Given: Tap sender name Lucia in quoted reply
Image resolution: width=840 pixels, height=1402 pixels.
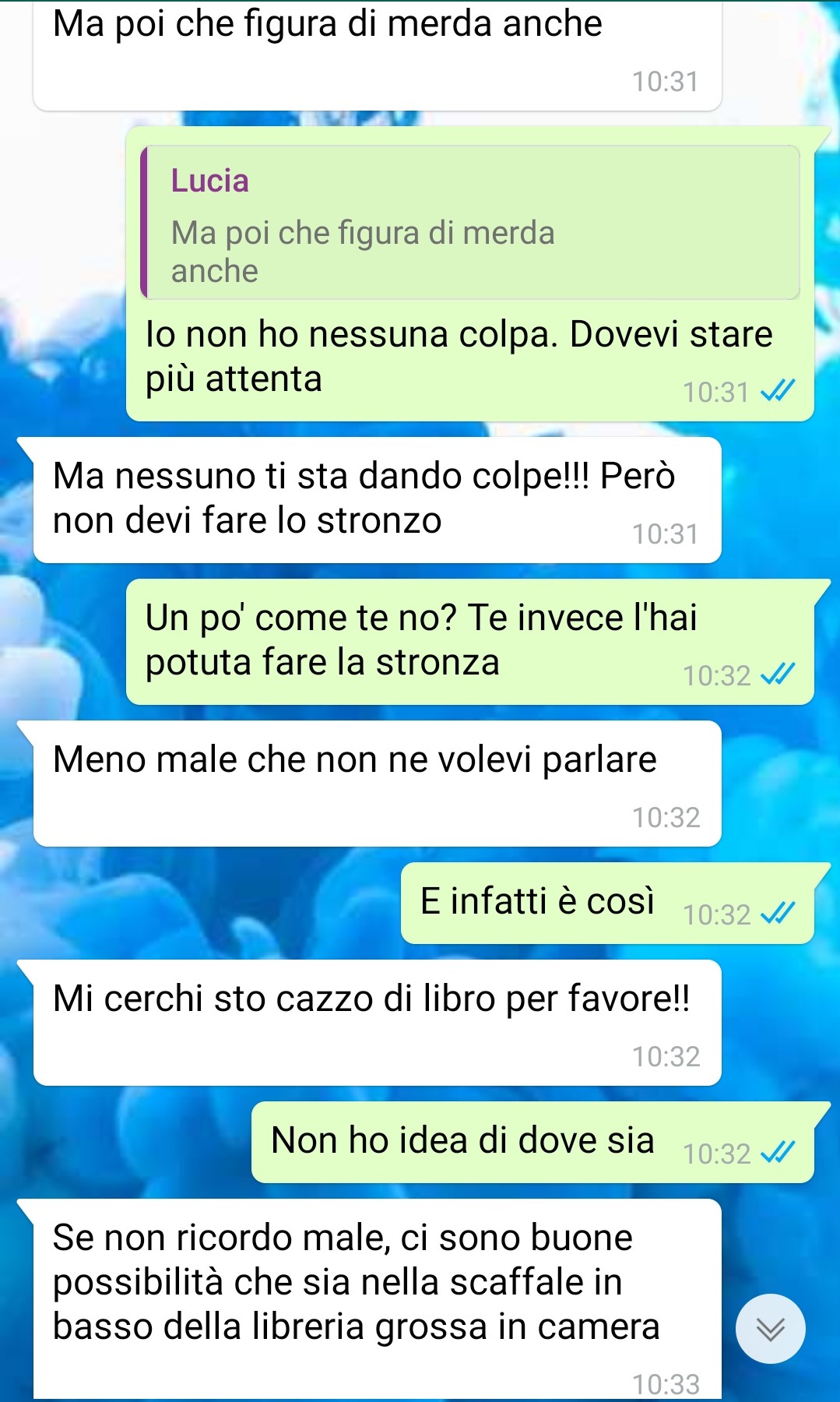Looking at the screenshot, I should (x=210, y=181).
